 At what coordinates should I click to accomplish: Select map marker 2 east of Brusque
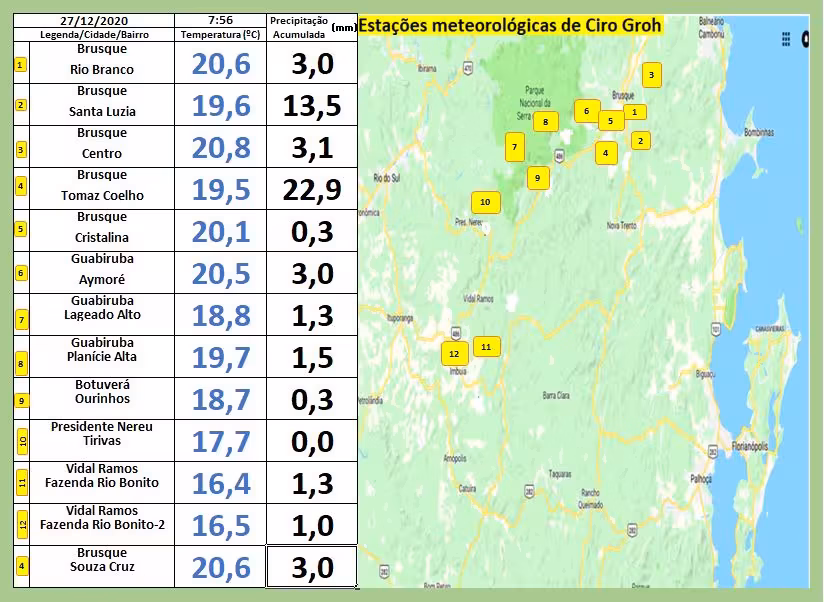coord(640,141)
